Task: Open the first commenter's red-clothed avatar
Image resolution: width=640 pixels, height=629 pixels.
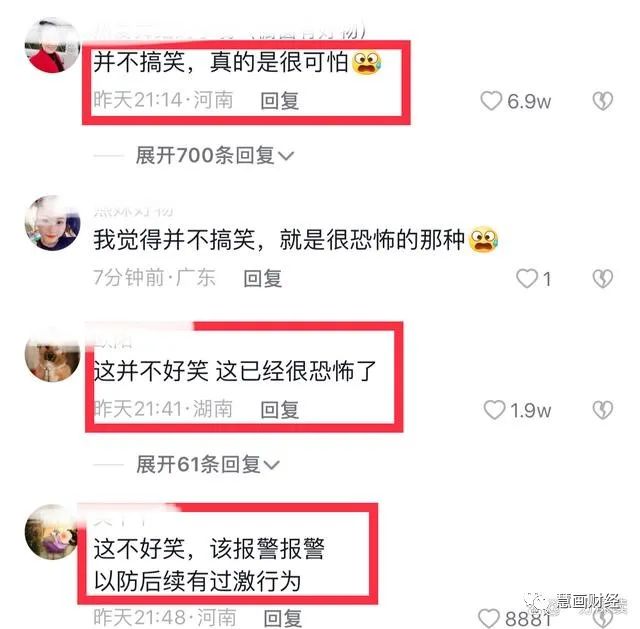Action: click(x=52, y=45)
